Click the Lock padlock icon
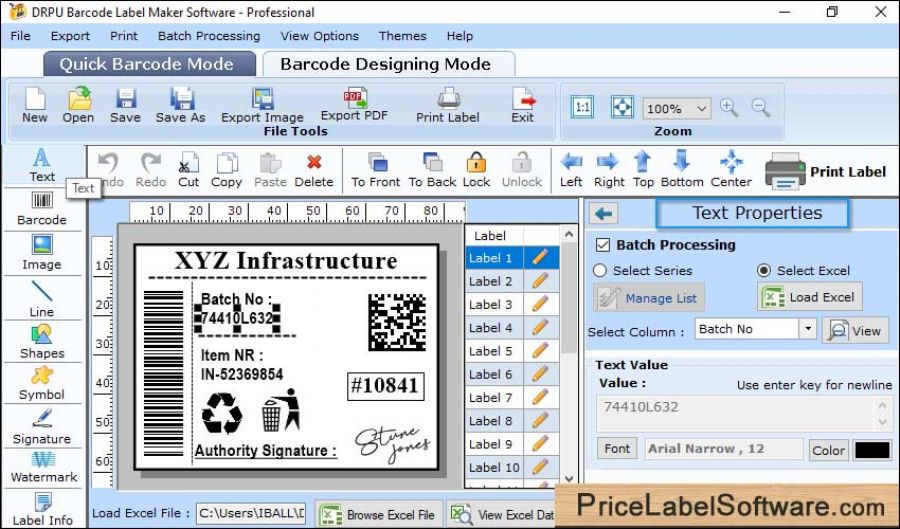The height and width of the screenshot is (529, 900). (x=476, y=170)
